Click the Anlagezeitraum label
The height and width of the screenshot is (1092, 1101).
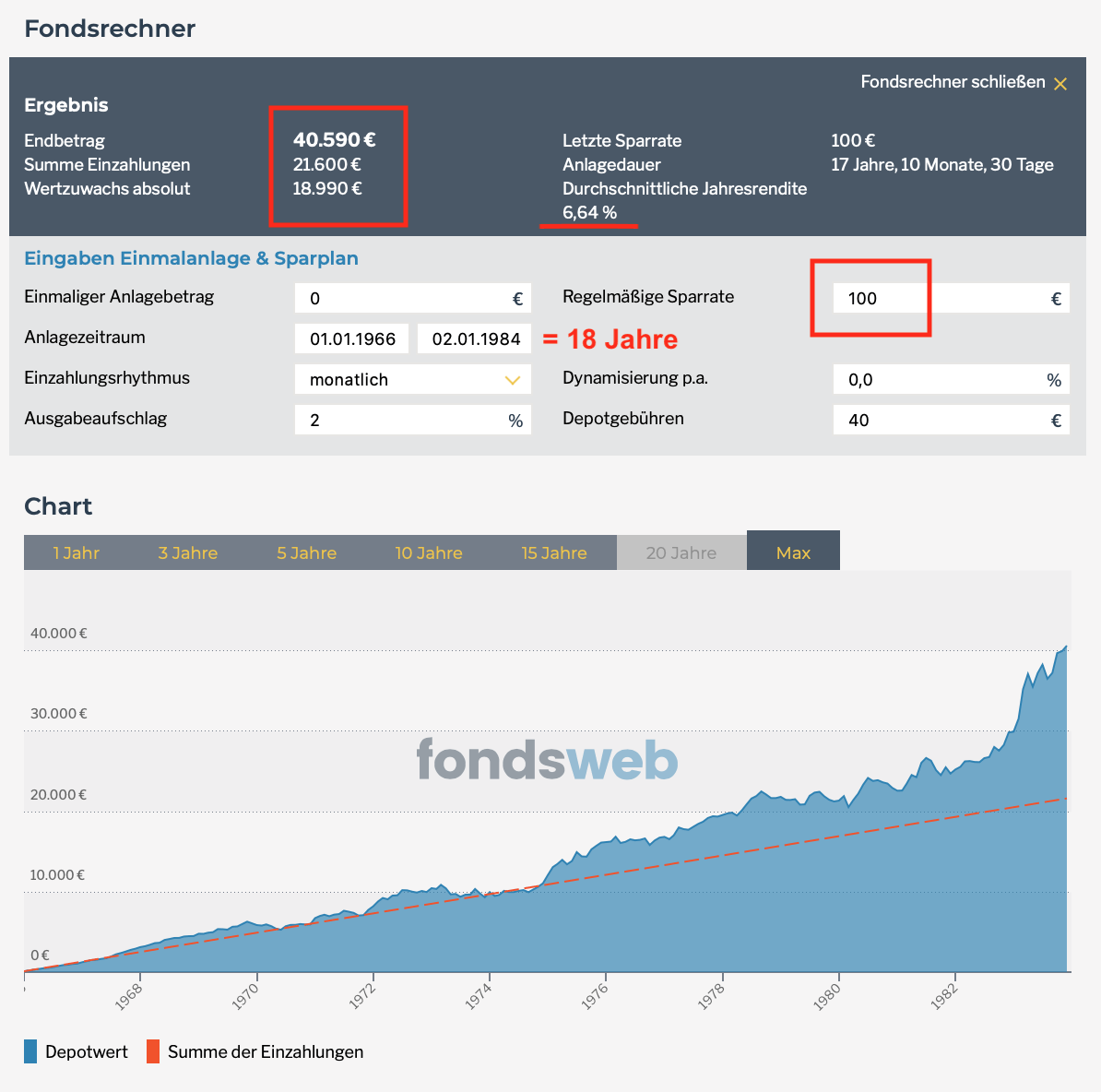84,337
